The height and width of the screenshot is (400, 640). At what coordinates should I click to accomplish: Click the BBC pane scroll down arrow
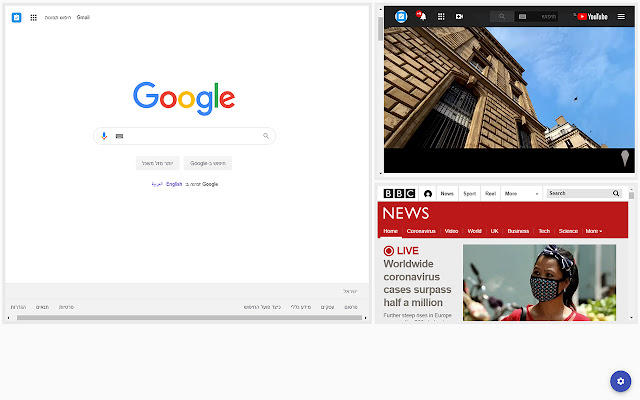coord(631,318)
